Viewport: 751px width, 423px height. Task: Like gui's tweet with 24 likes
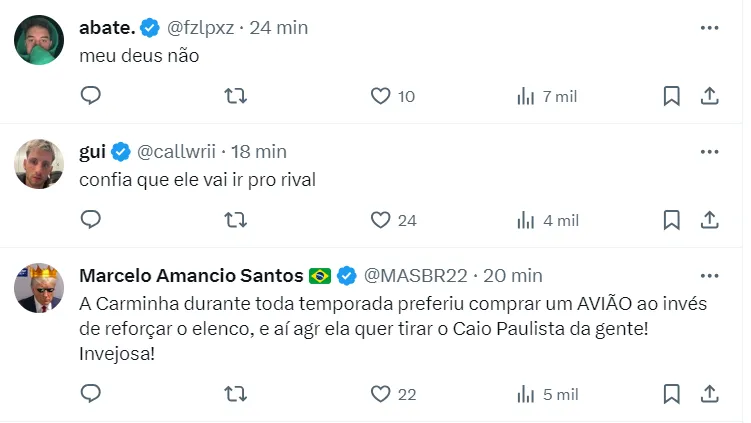point(380,220)
